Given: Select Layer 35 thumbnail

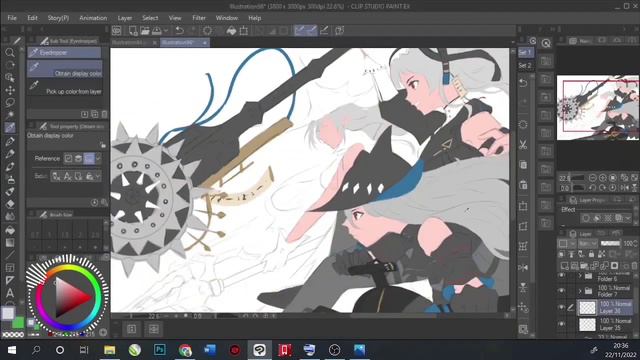Looking at the screenshot, I should tap(588, 325).
